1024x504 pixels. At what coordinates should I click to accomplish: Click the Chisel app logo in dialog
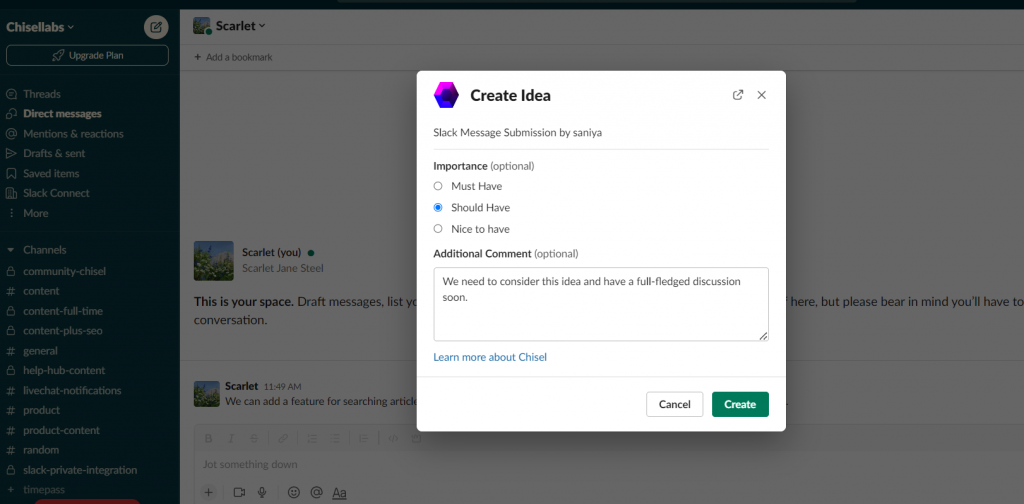click(447, 95)
